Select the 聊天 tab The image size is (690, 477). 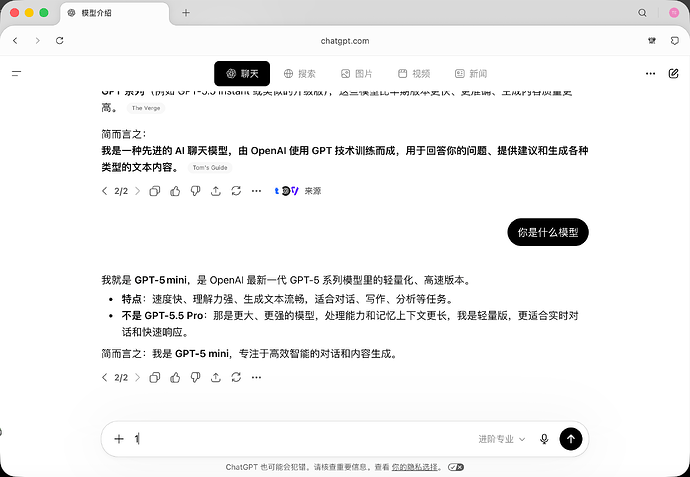[242, 73]
